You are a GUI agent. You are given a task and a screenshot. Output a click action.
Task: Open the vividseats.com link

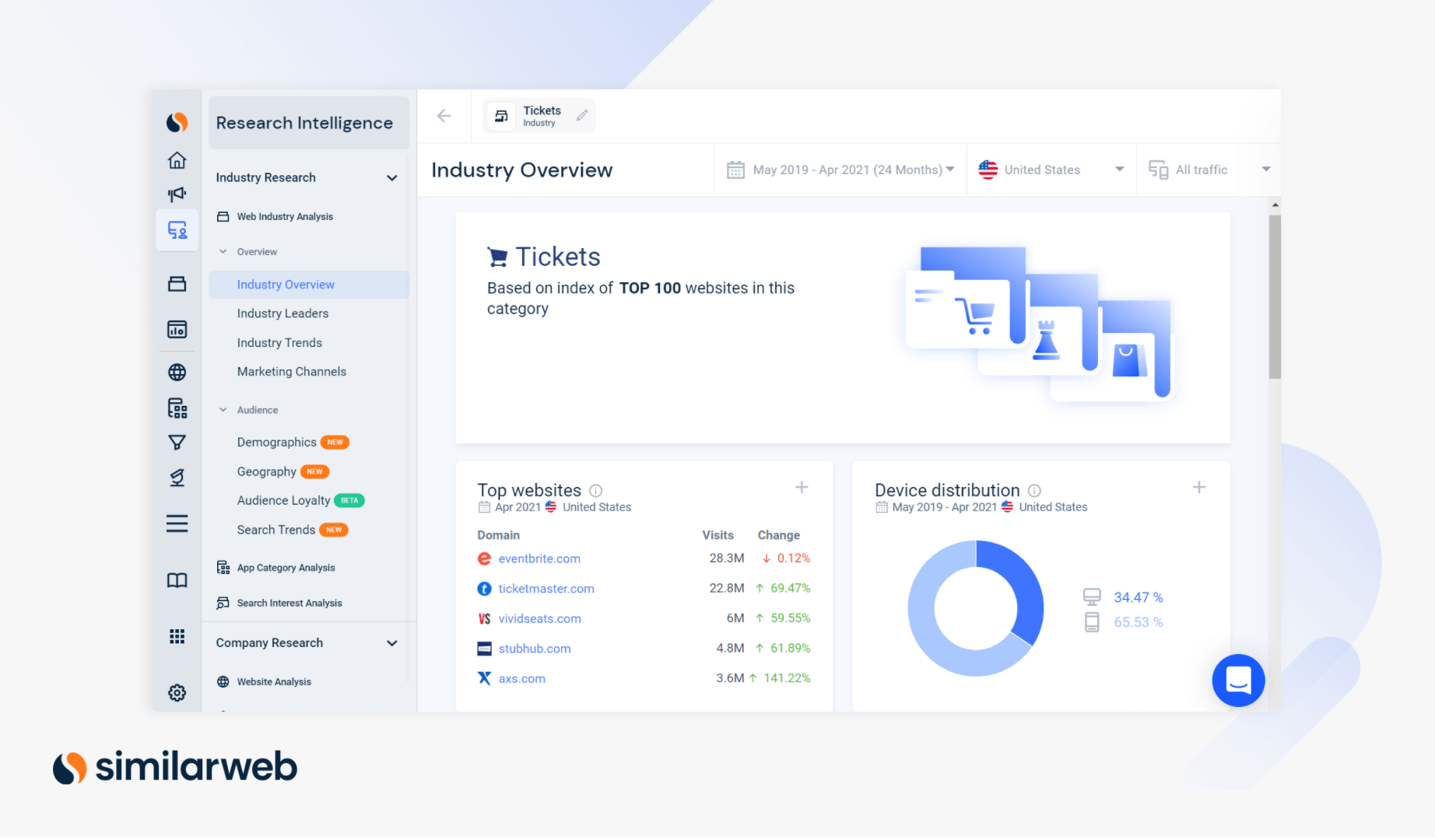(540, 619)
